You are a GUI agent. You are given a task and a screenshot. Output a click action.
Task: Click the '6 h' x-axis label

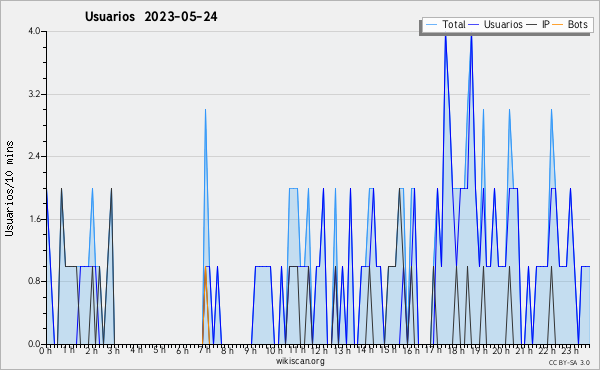pos(182,351)
